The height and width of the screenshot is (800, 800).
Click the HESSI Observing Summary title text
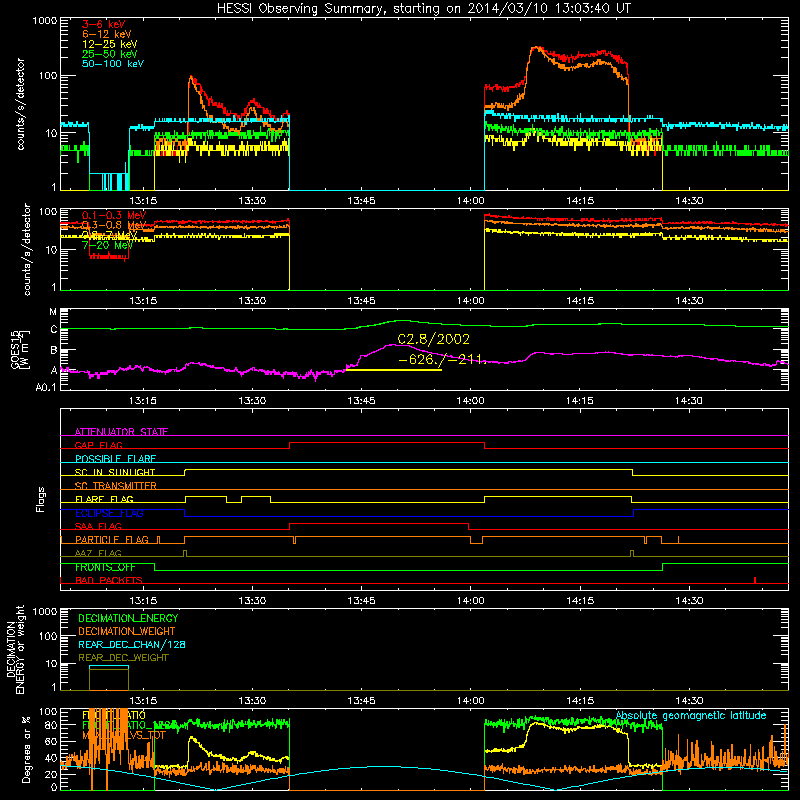click(424, 9)
